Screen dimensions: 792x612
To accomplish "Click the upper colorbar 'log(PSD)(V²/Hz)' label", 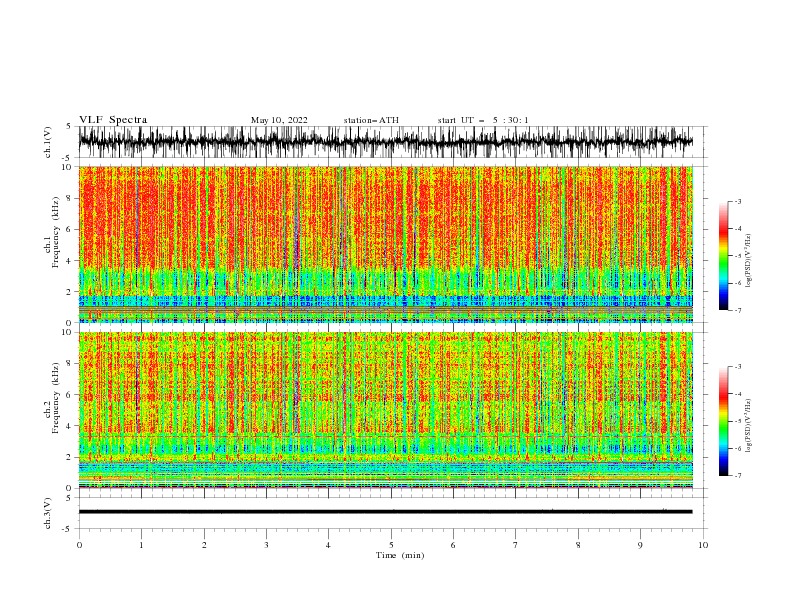I will coord(749,261).
